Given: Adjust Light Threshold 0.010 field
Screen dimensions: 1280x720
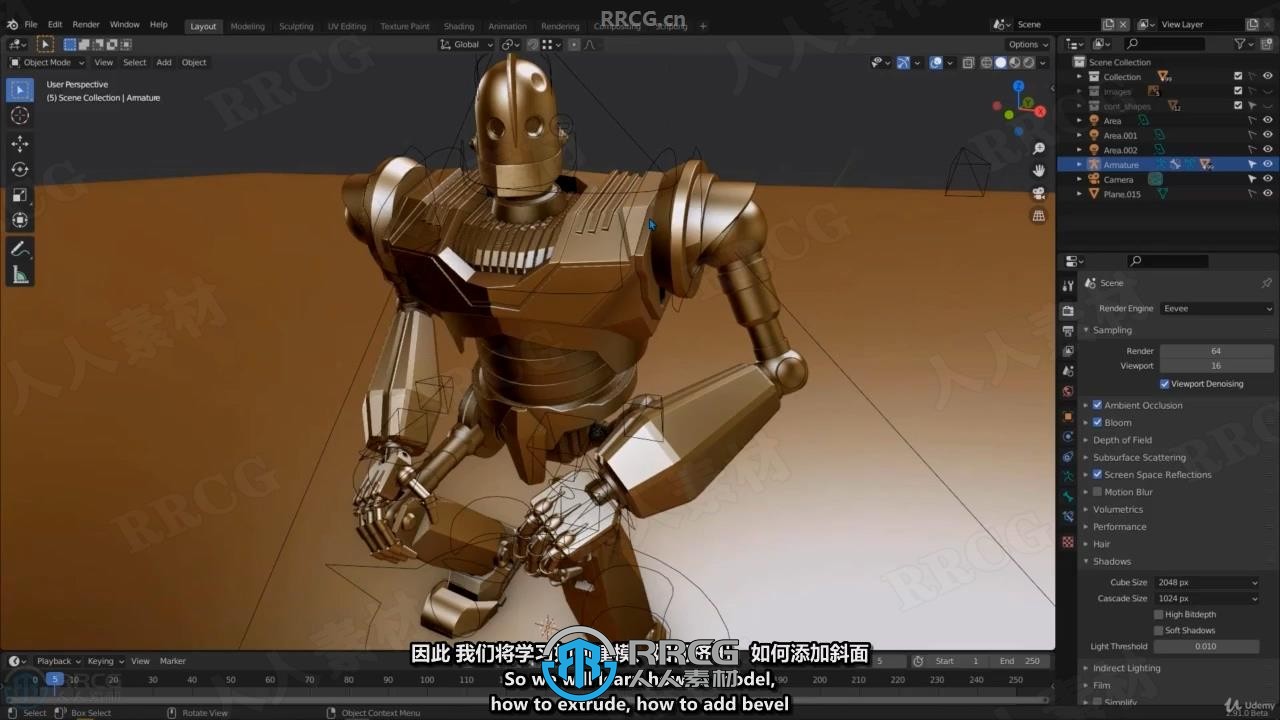Looking at the screenshot, I should click(x=1206, y=646).
